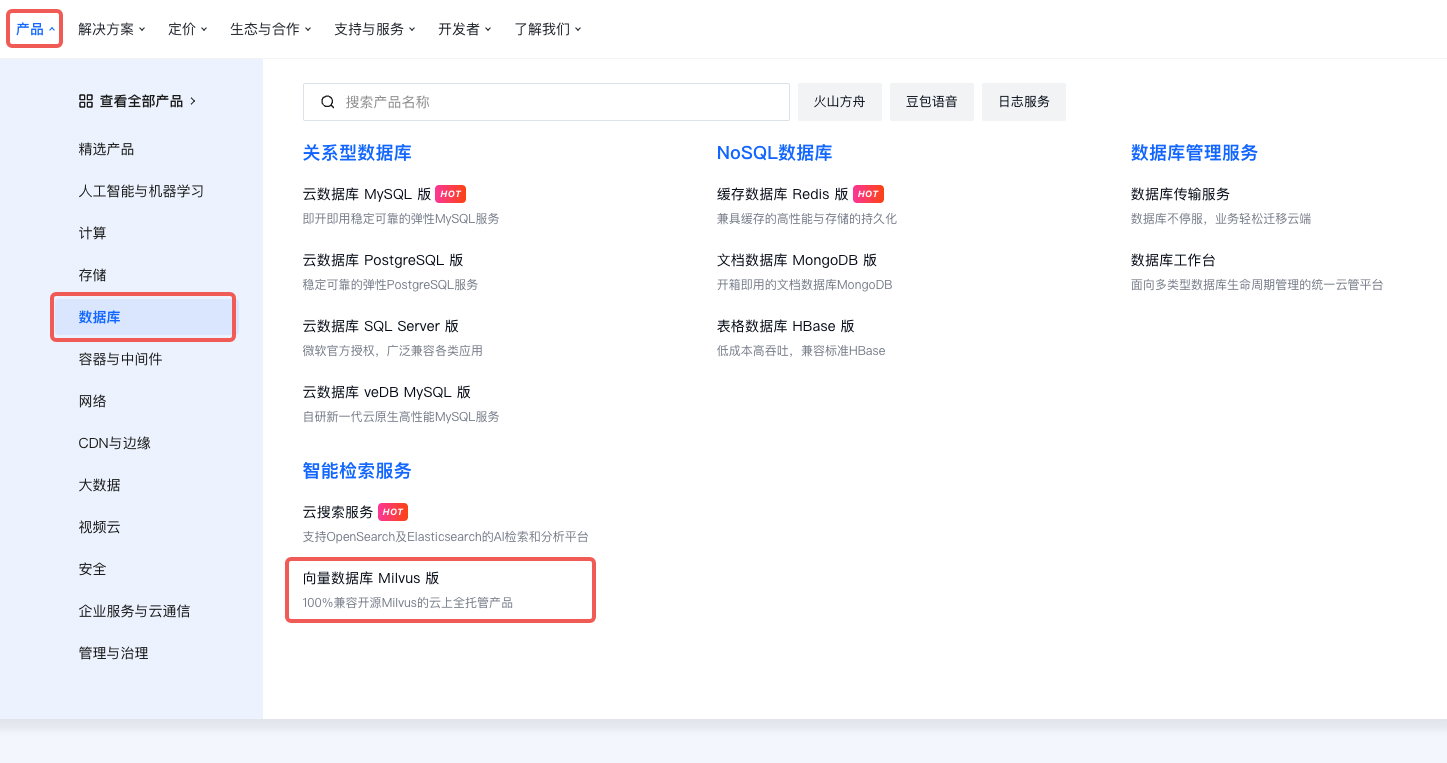The width and height of the screenshot is (1447, 763).
Task: Open 云搜索服务 product
Action: [x=338, y=512]
